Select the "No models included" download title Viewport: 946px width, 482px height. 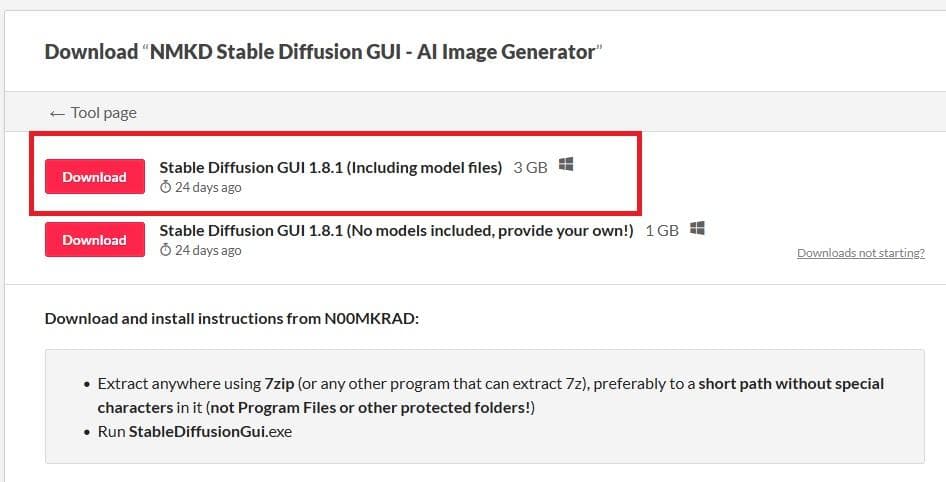(x=396, y=230)
